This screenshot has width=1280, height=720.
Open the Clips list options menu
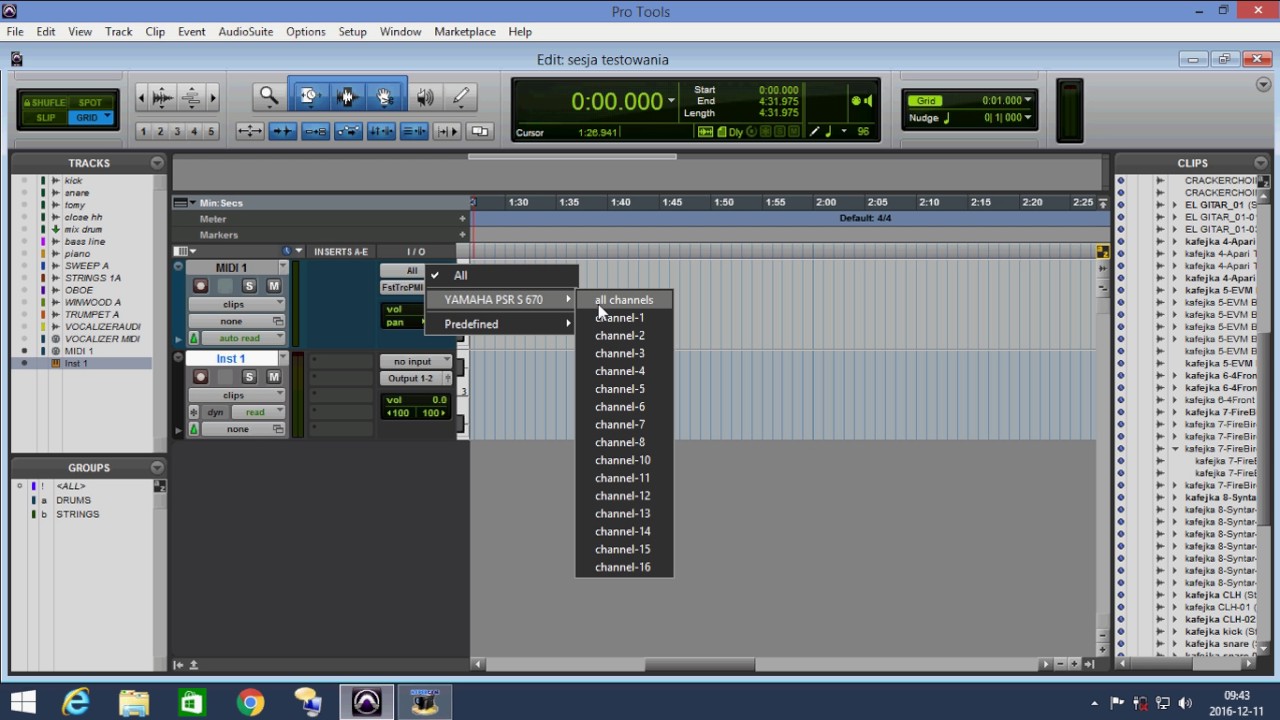click(1261, 162)
